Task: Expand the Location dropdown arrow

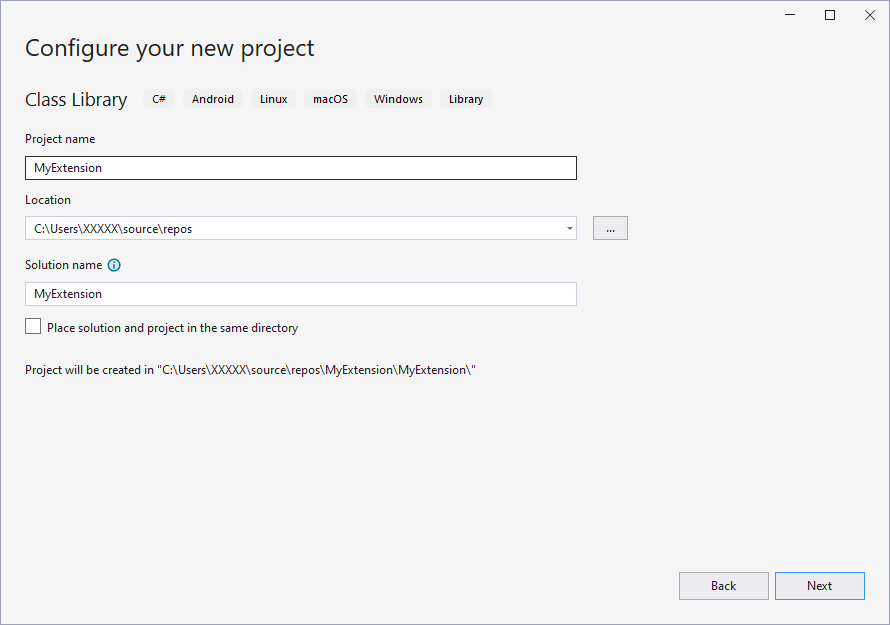Action: click(569, 229)
